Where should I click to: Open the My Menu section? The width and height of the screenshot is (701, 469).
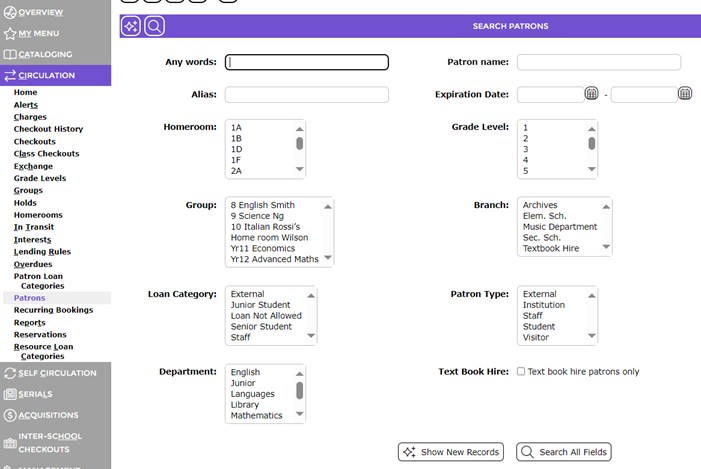[x=38, y=34]
